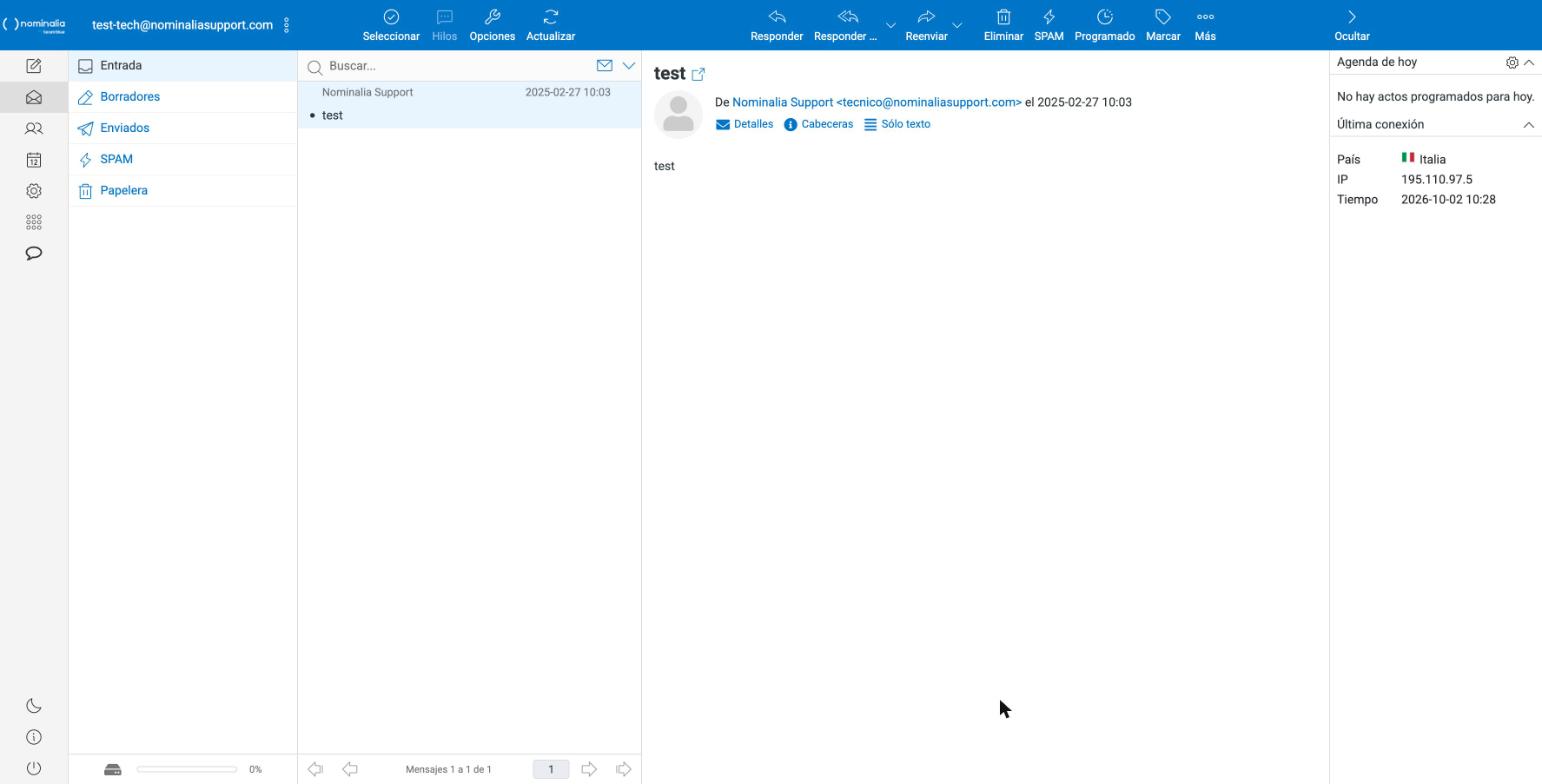This screenshot has width=1542, height=784.
Task: Click the Seleccionar toolbar button
Action: click(391, 25)
